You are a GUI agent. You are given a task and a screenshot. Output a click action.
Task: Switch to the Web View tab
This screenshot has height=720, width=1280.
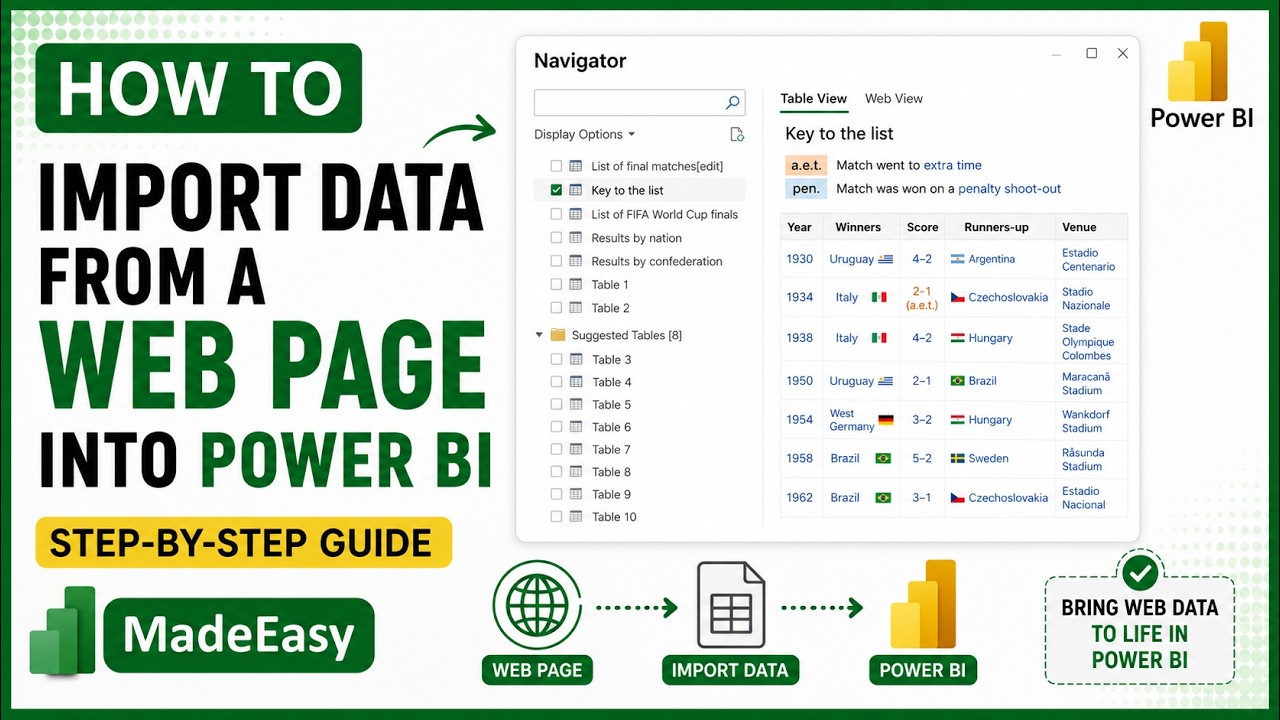[x=894, y=98]
